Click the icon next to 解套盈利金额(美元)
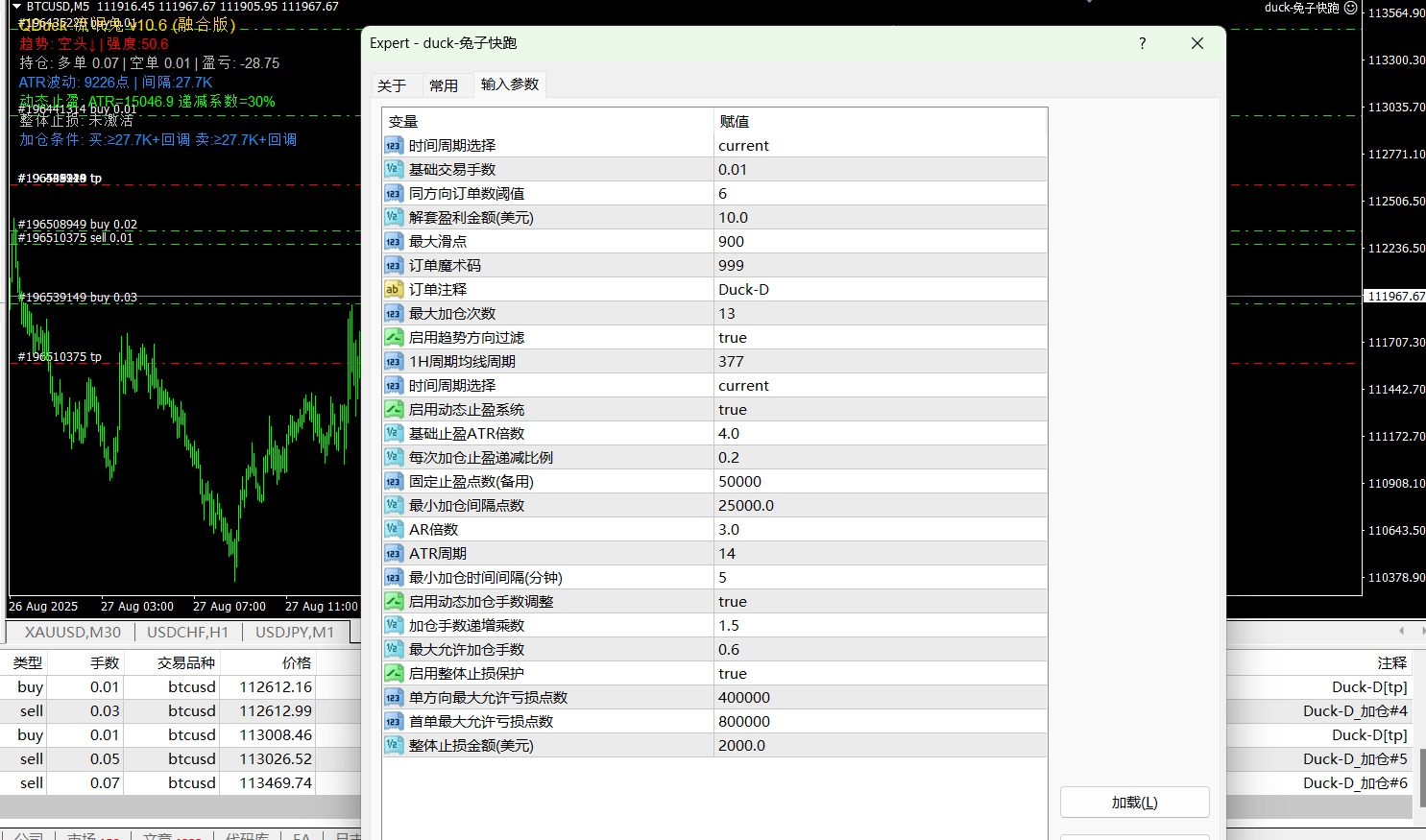The width and height of the screenshot is (1426, 840). (x=394, y=217)
